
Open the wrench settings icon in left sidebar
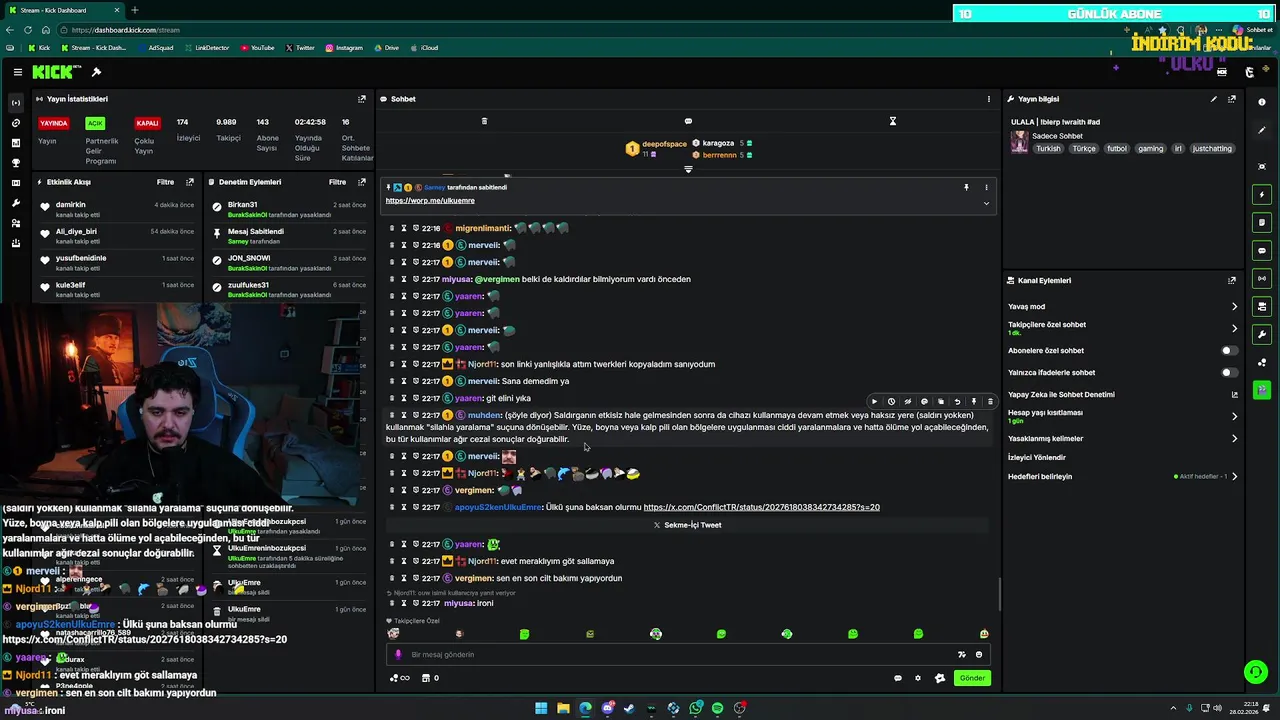[x=15, y=203]
